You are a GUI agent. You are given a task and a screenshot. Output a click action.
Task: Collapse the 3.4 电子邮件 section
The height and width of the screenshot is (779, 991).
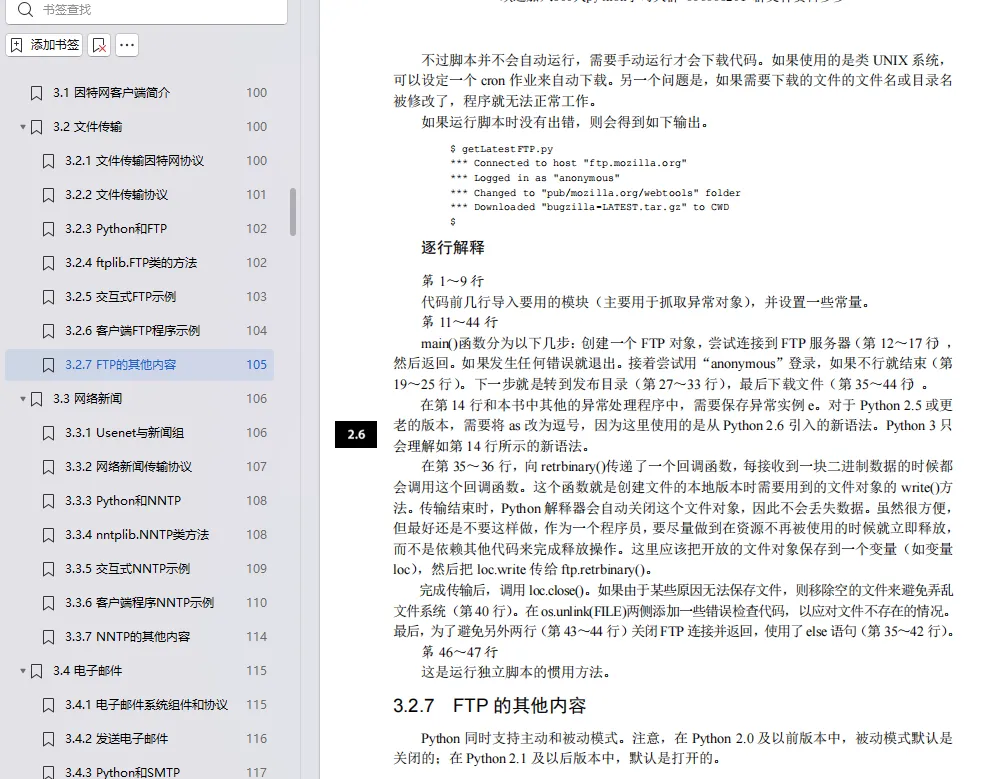(x=23, y=670)
